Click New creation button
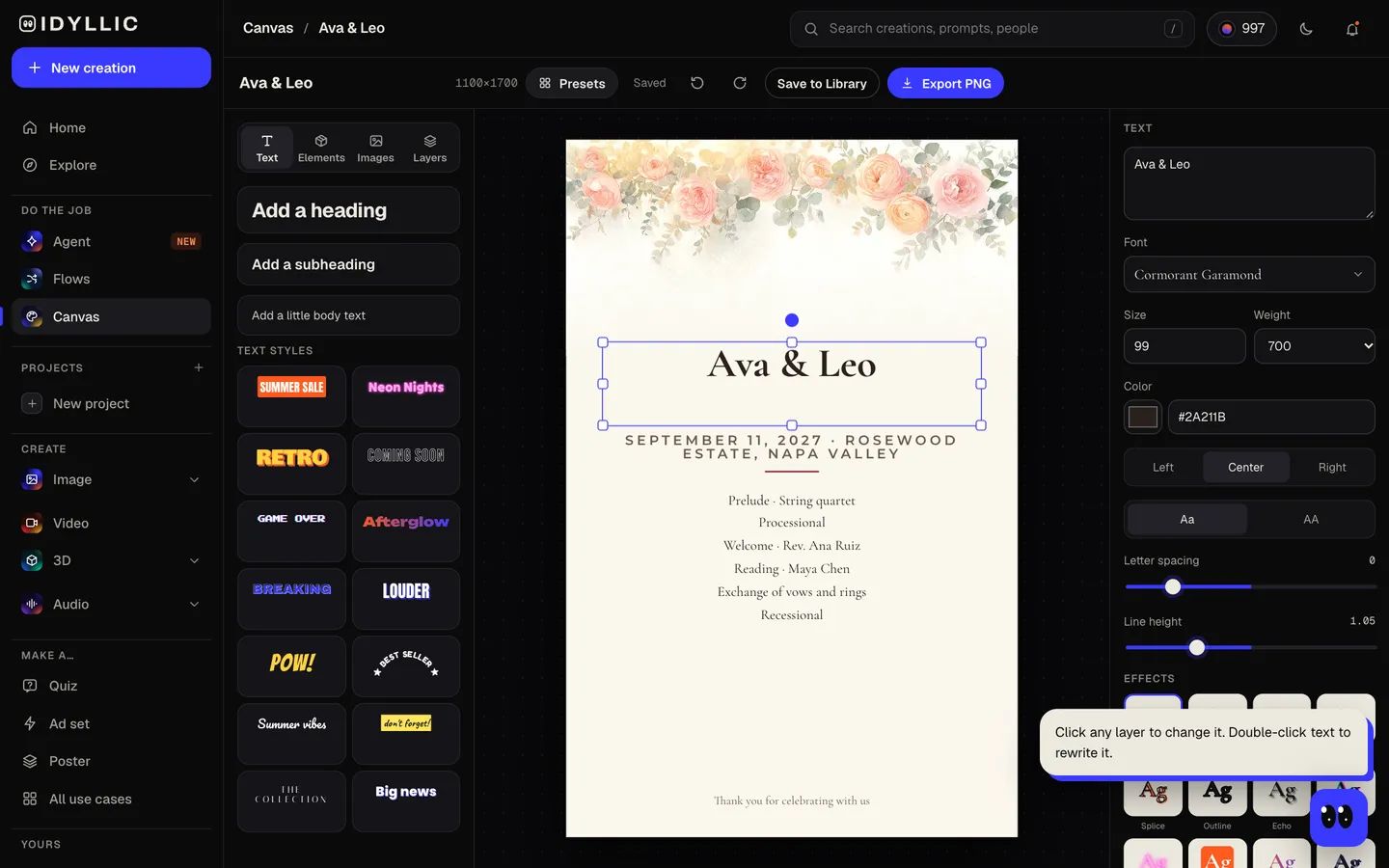 click(x=111, y=68)
